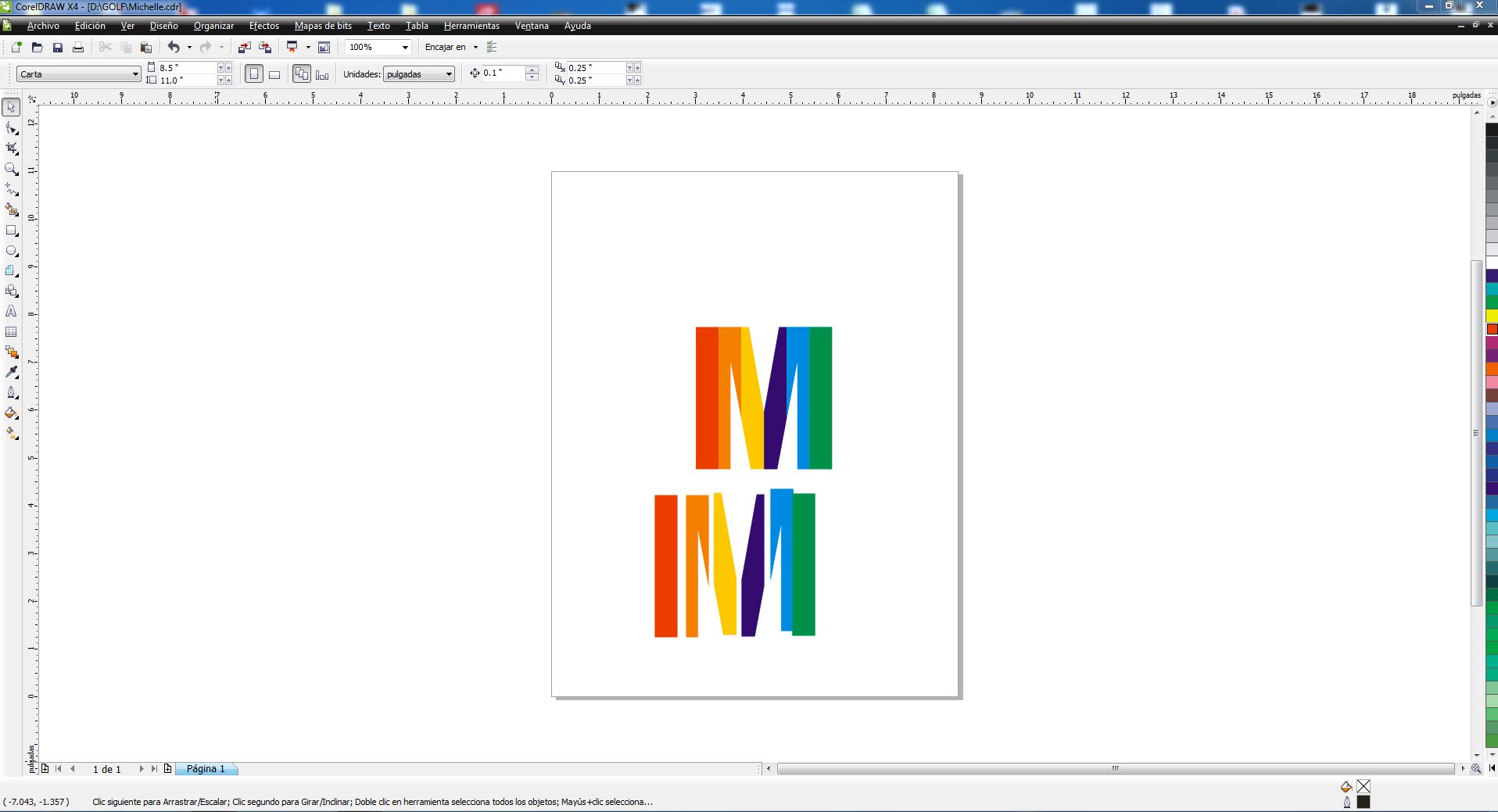Select the Página 1 tab

point(205,769)
